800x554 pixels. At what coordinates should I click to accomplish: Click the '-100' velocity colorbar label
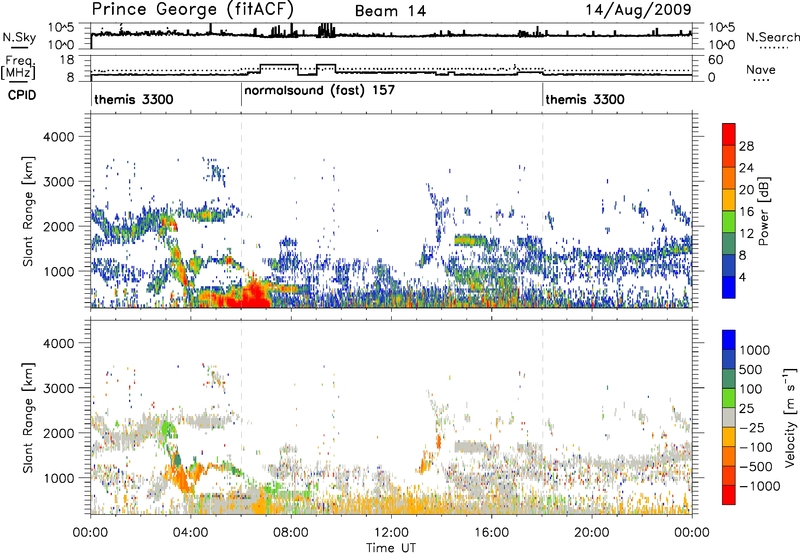(x=756, y=447)
